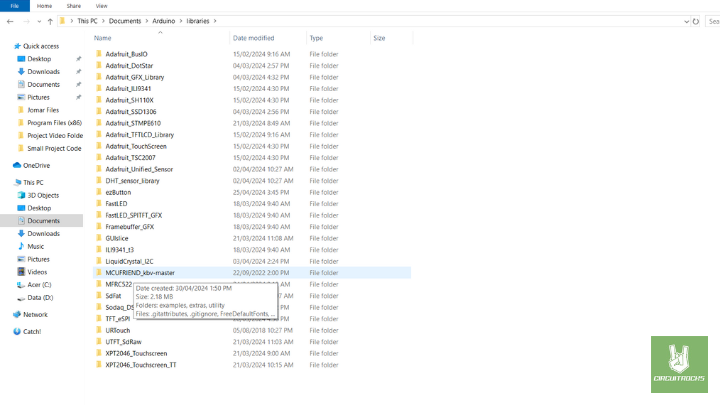Select the Adafruit_BusIO folder icon
Image resolution: width=720 pixels, height=405 pixels.
tap(99, 54)
